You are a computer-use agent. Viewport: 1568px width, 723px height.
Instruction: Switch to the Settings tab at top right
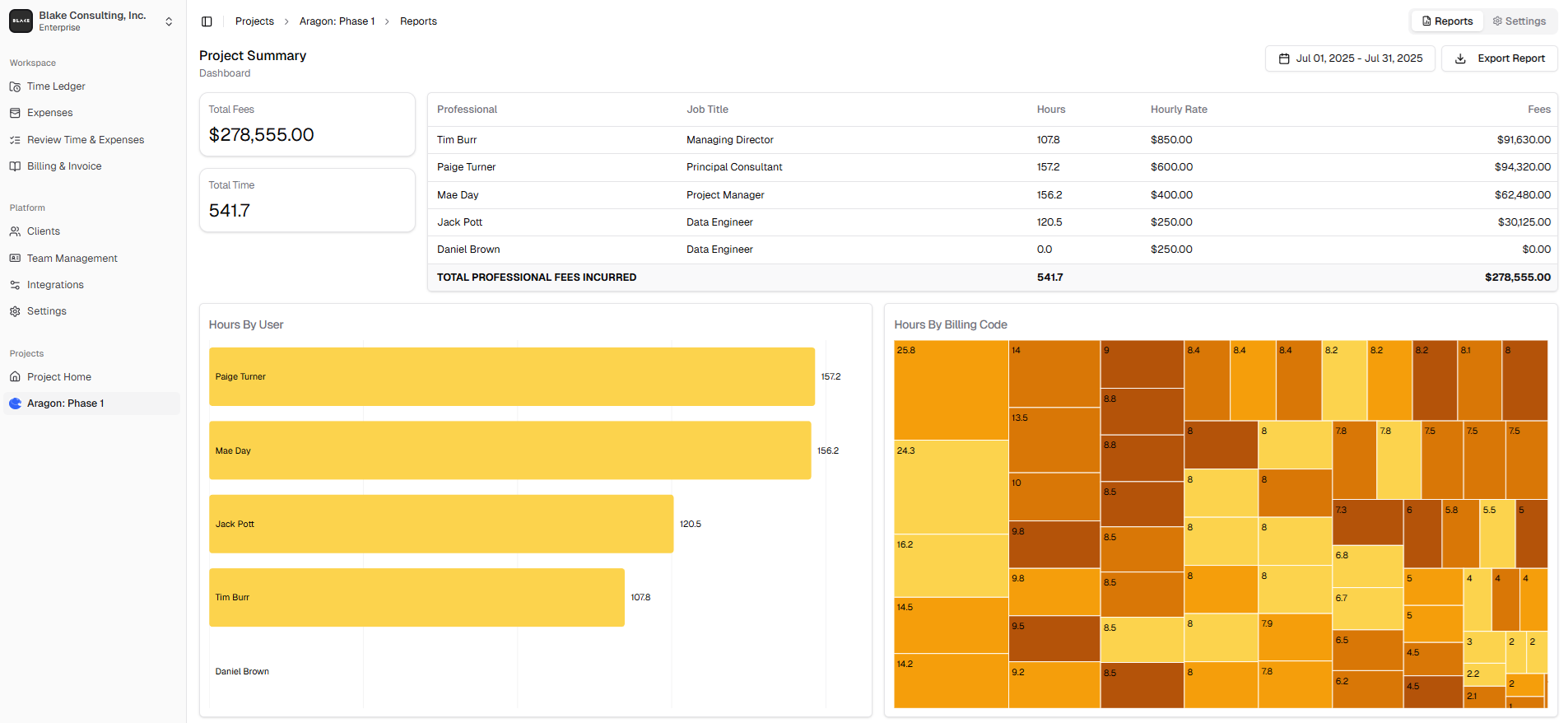click(1519, 21)
